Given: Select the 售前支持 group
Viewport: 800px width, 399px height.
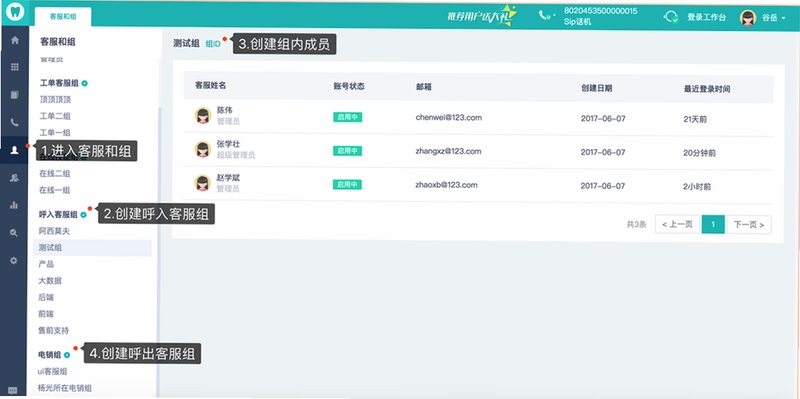Looking at the screenshot, I should click(54, 330).
